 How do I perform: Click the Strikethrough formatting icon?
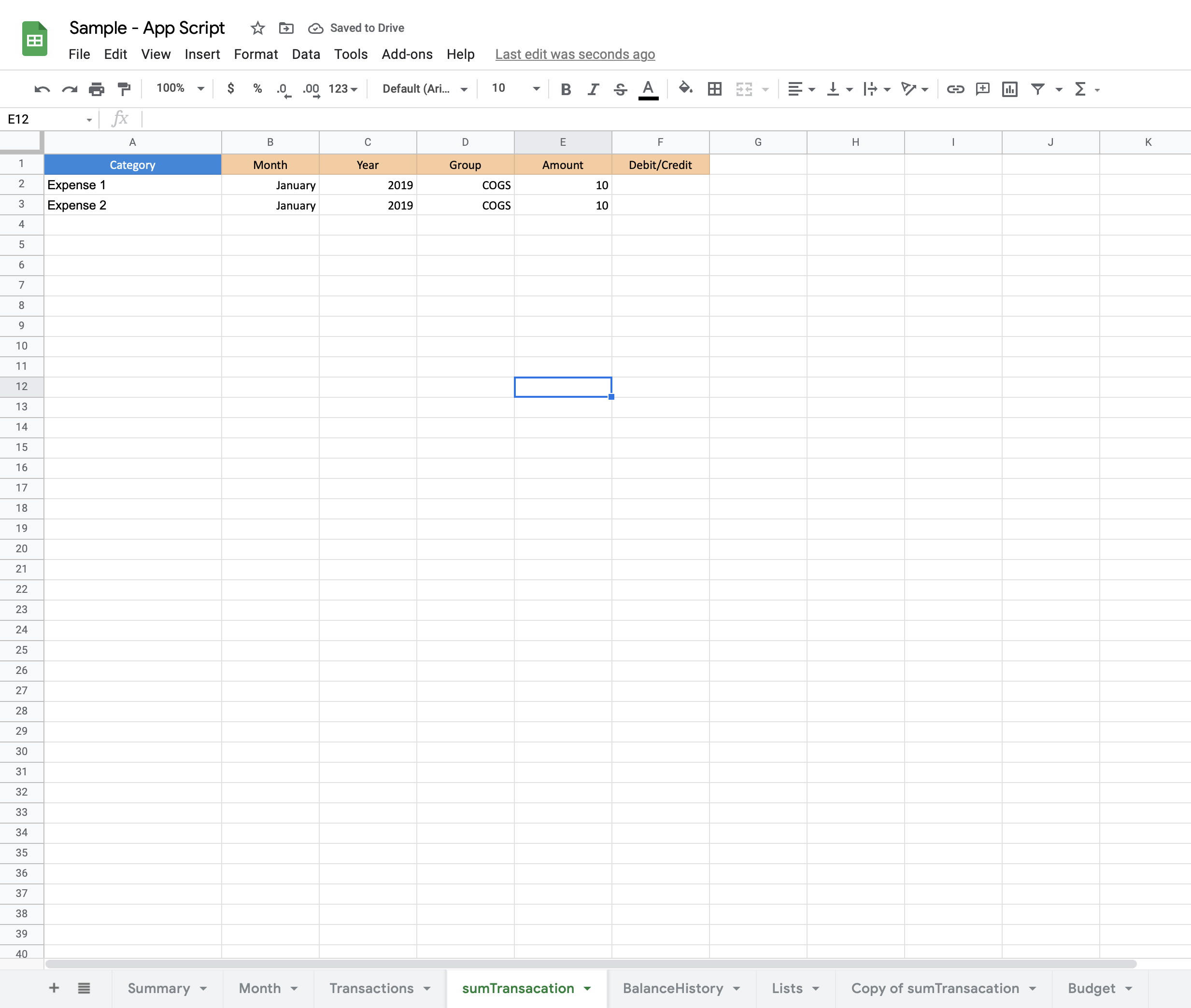pyautogui.click(x=618, y=89)
